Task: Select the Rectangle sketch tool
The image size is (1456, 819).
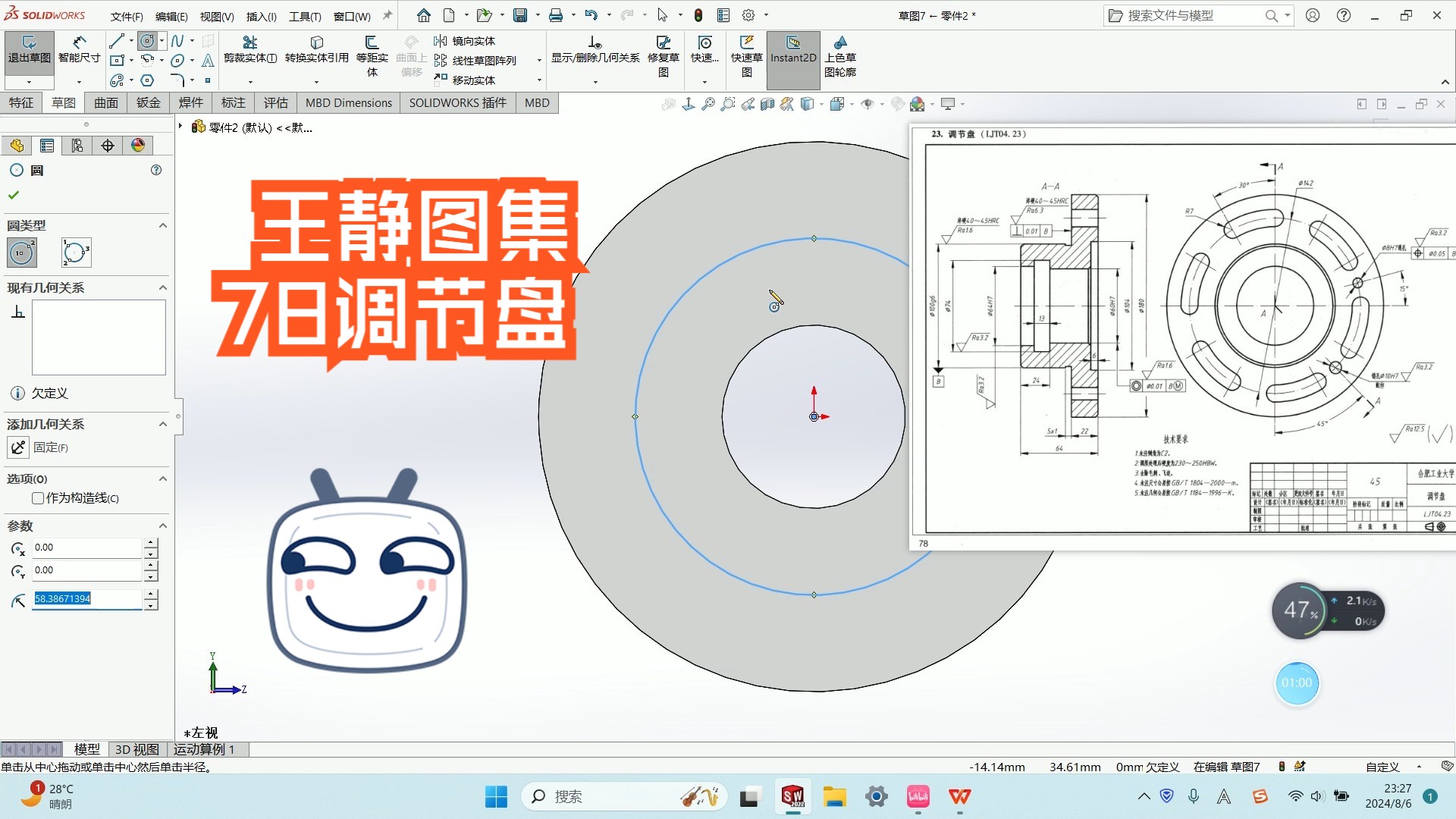Action: [x=117, y=60]
